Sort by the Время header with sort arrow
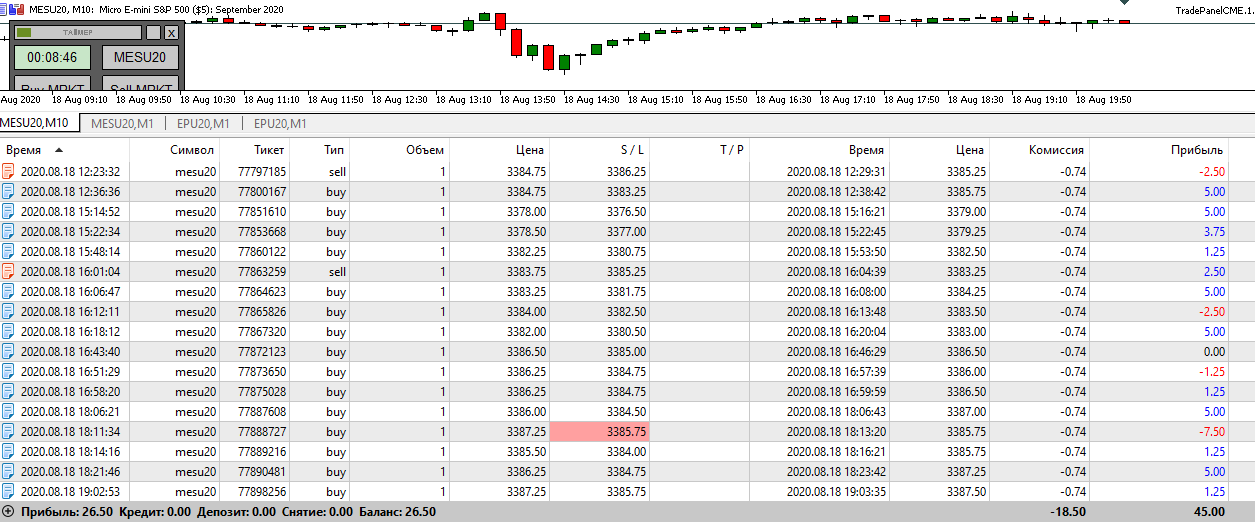The width and height of the screenshot is (1255, 523). pos(35,150)
